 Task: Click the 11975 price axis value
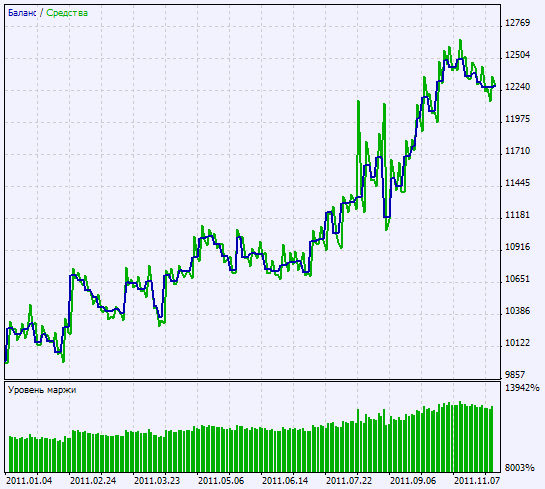coord(517,119)
